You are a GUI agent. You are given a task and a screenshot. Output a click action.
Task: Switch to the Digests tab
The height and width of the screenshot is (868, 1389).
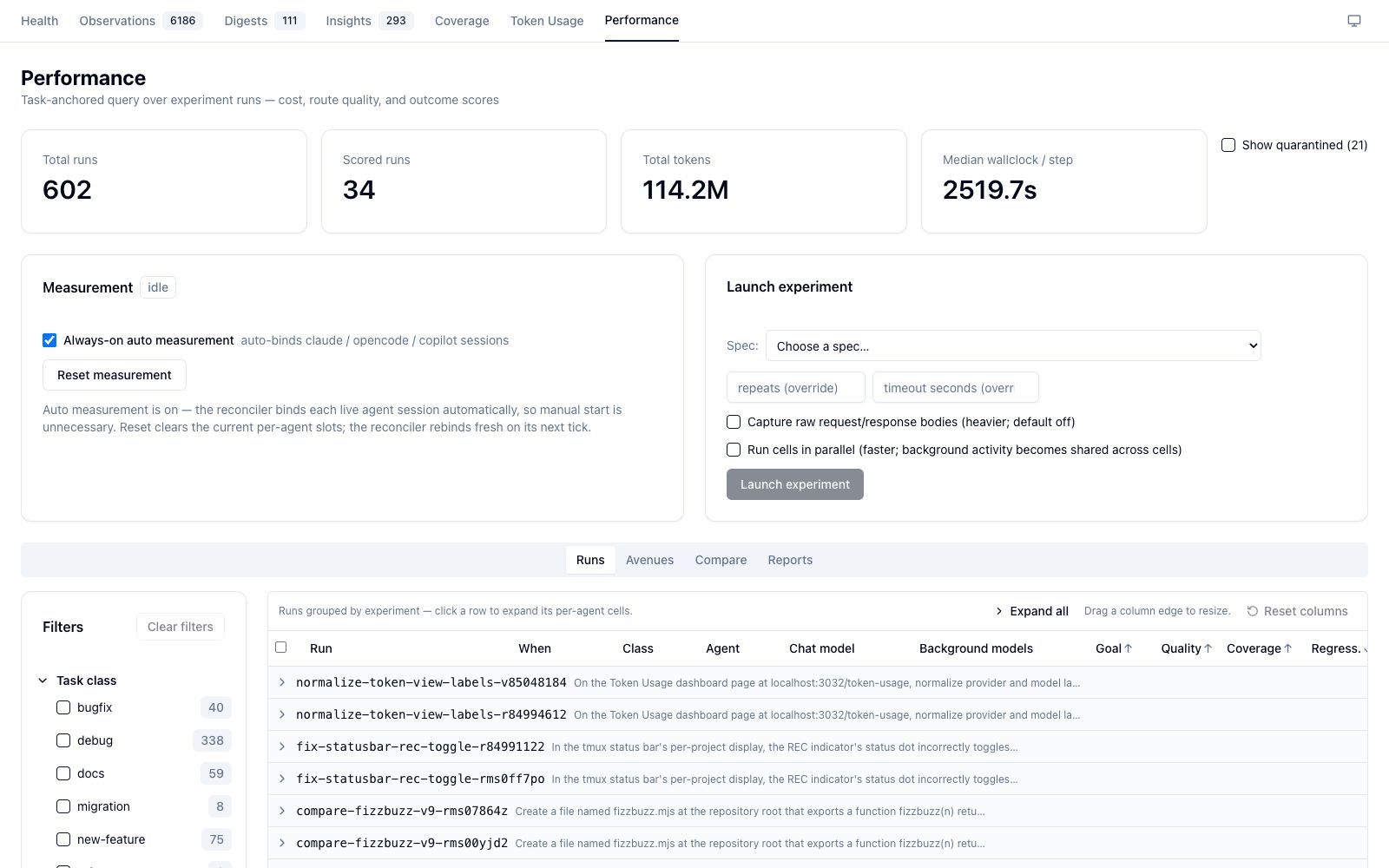[264, 21]
